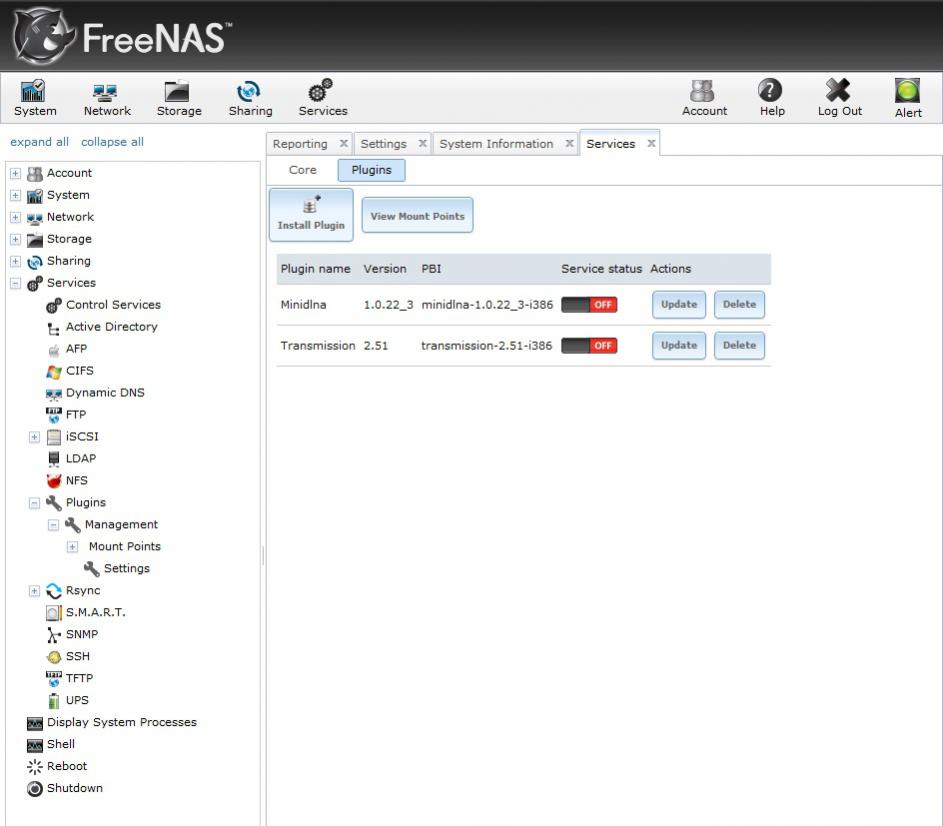Open Display System Processes

pyautogui.click(x=112, y=722)
